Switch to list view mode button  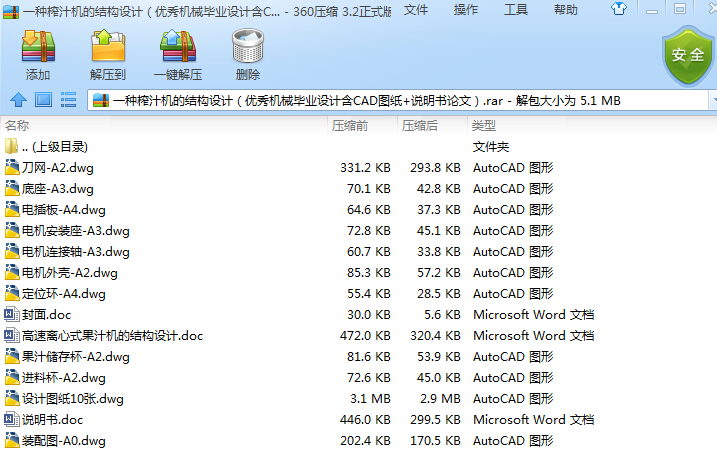click(x=69, y=100)
